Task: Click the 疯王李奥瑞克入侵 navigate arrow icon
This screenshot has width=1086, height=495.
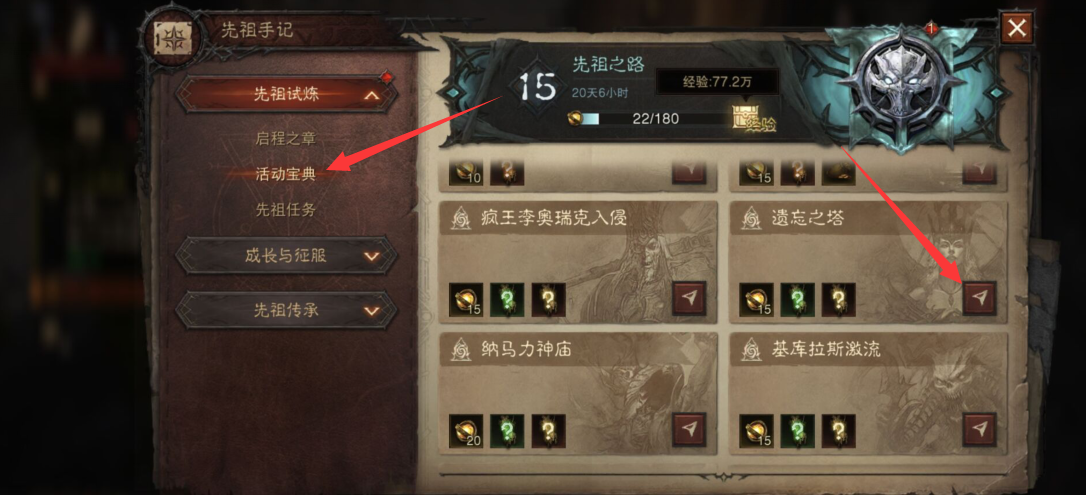Action: click(689, 298)
